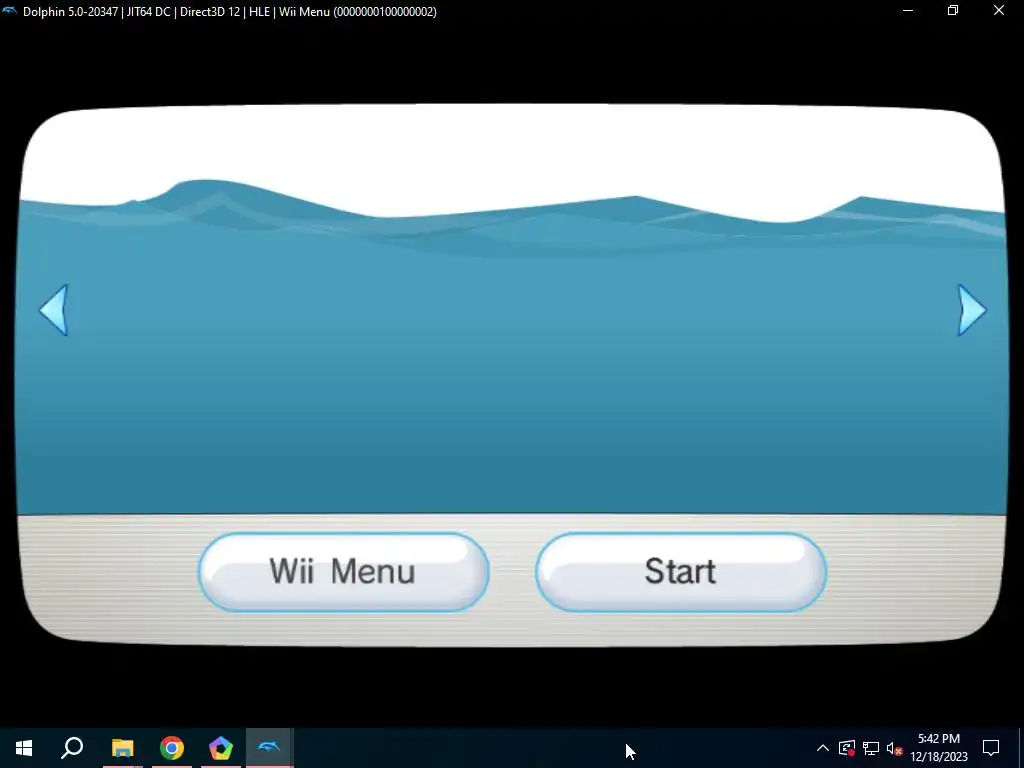Click the Start button on the channel screen

(x=680, y=572)
